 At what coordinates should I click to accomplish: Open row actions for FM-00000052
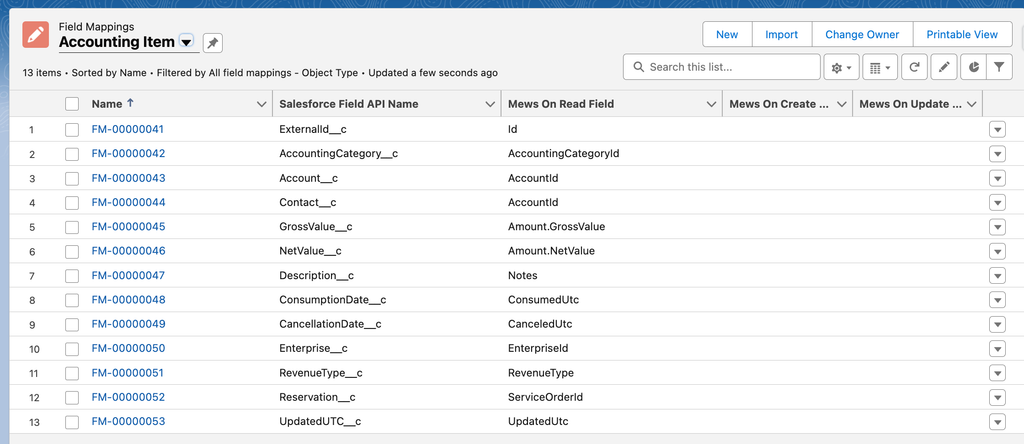997,397
